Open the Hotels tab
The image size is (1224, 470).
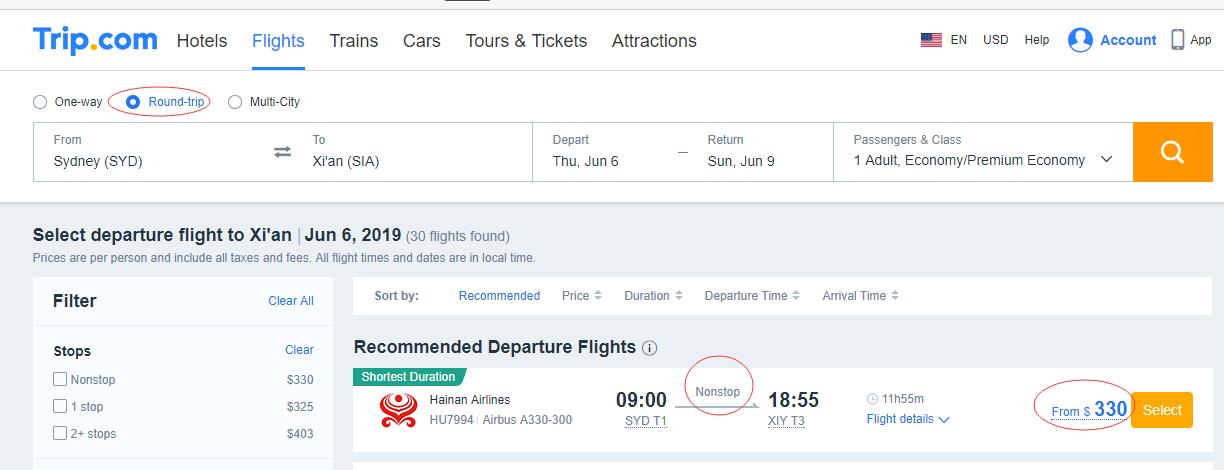point(202,41)
